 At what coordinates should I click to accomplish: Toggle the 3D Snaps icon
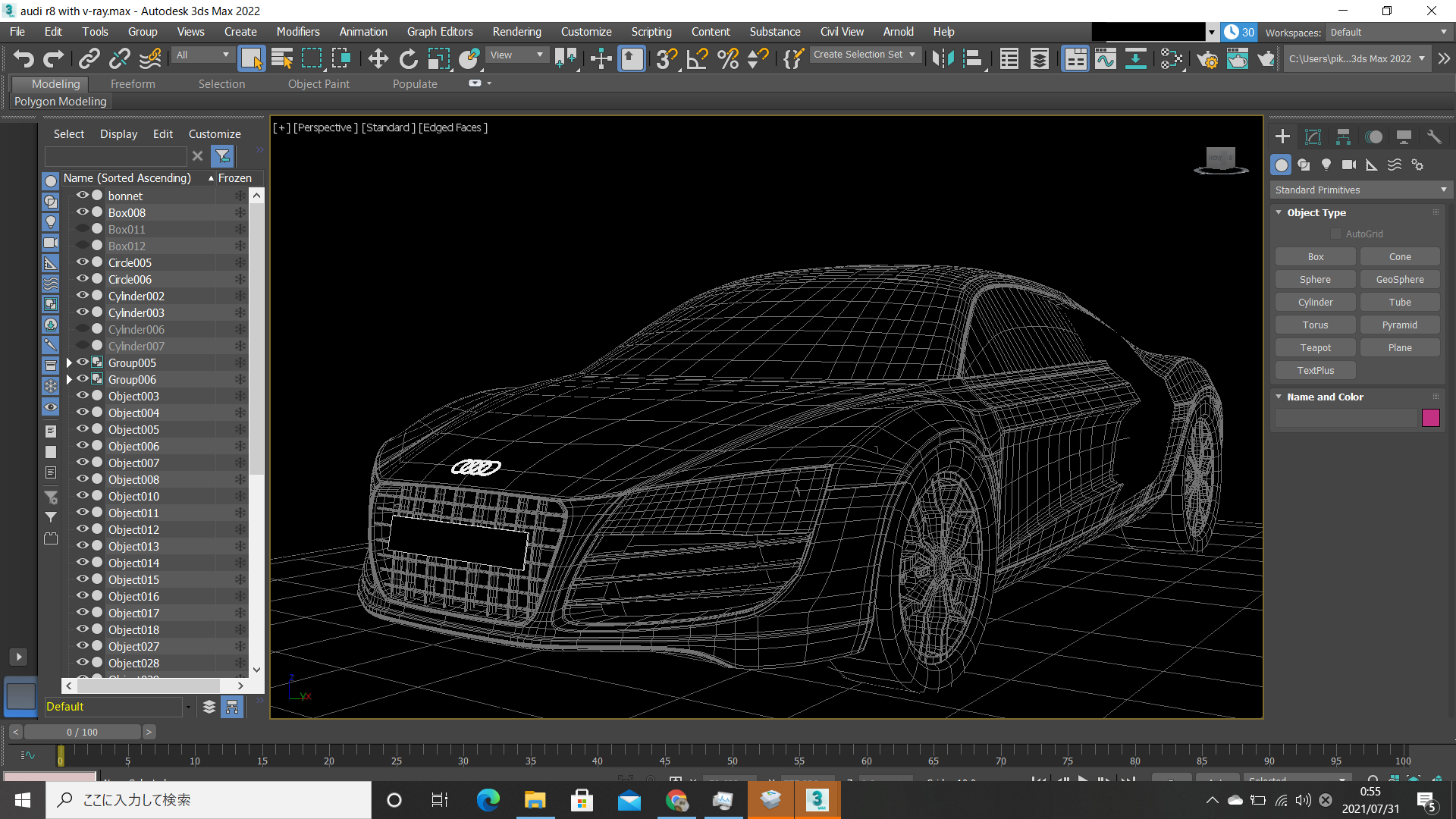point(667,58)
